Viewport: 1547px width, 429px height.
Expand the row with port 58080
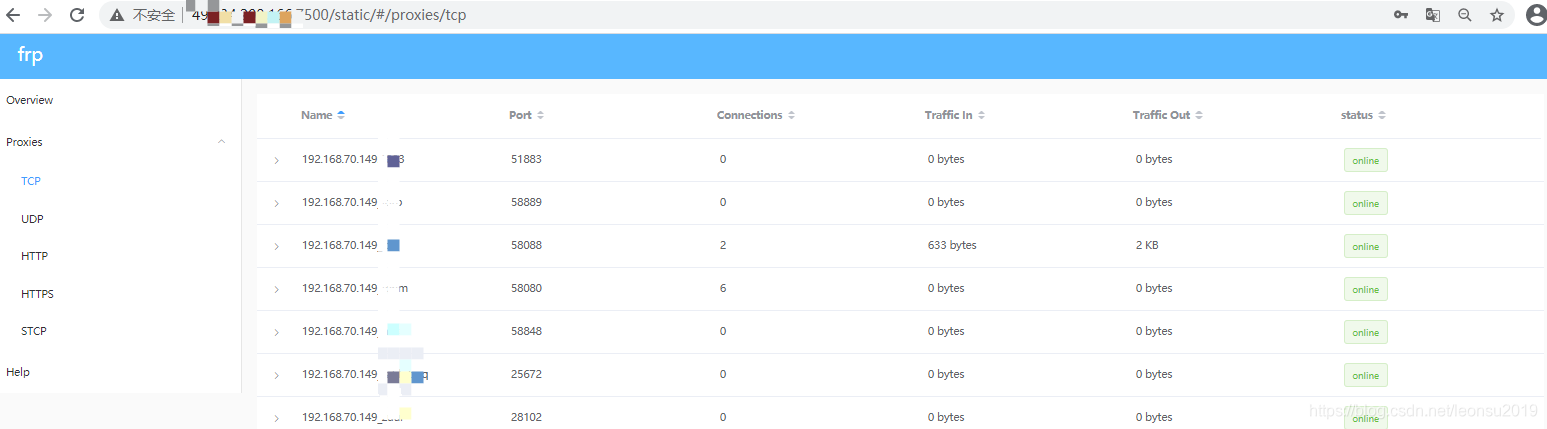[276, 289]
